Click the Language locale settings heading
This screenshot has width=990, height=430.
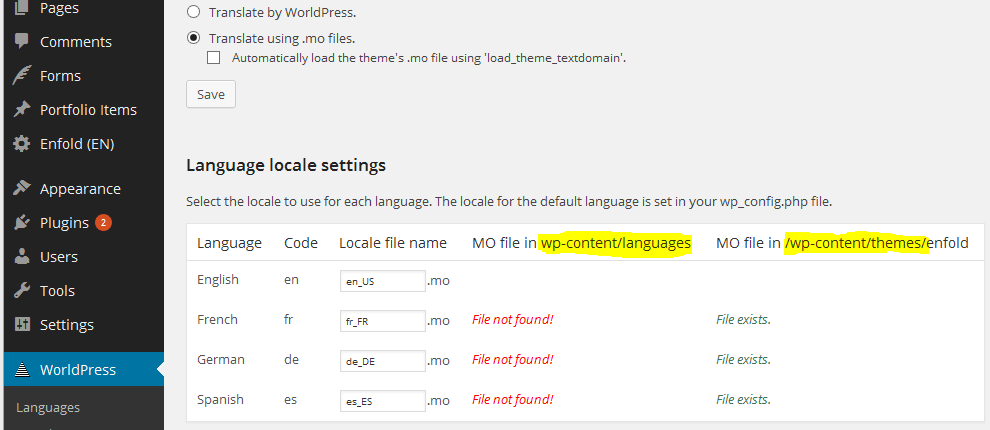click(286, 166)
